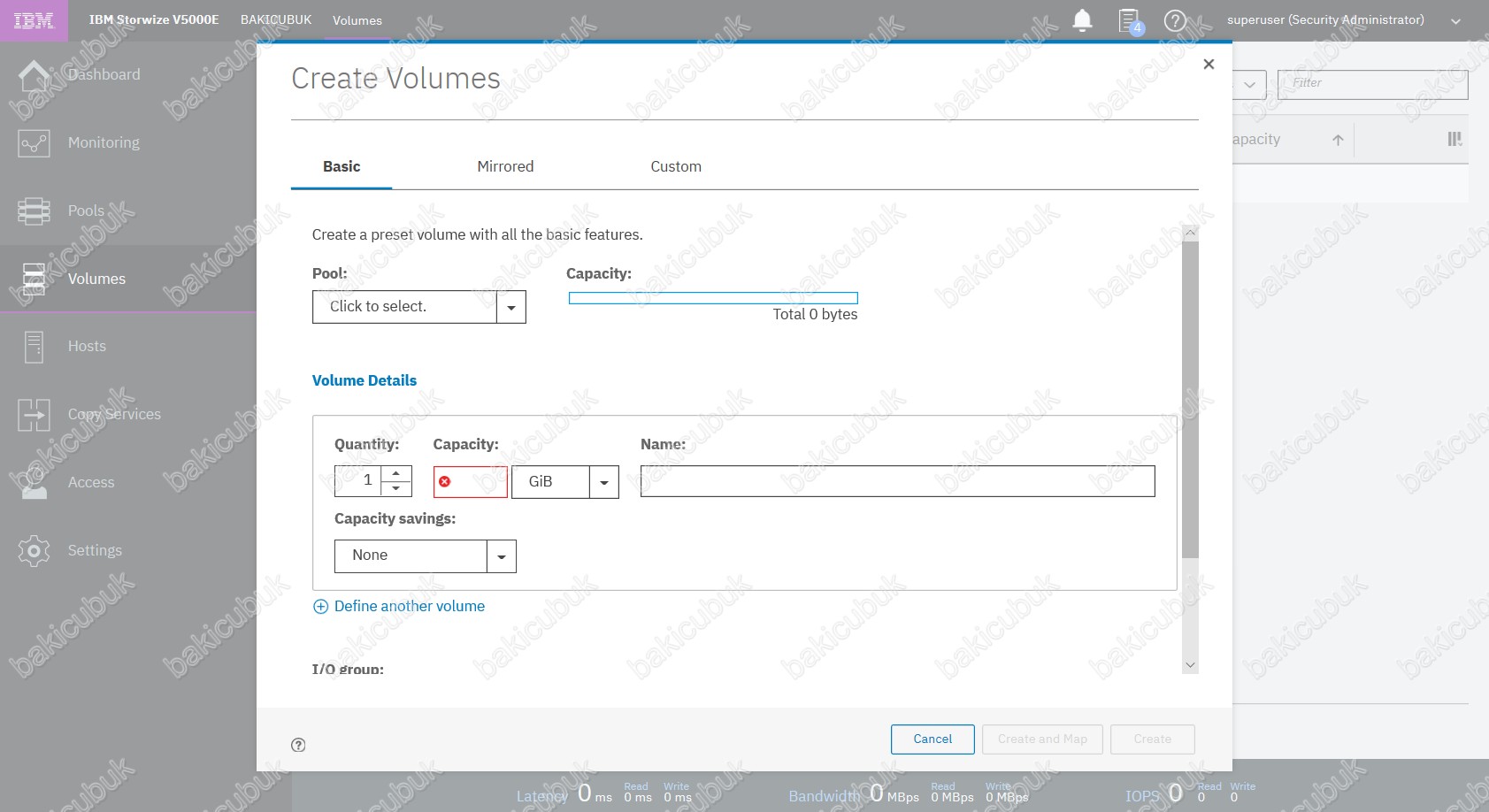1489x812 pixels.
Task: Open Settings gear in the sidebar
Action: coord(34,550)
